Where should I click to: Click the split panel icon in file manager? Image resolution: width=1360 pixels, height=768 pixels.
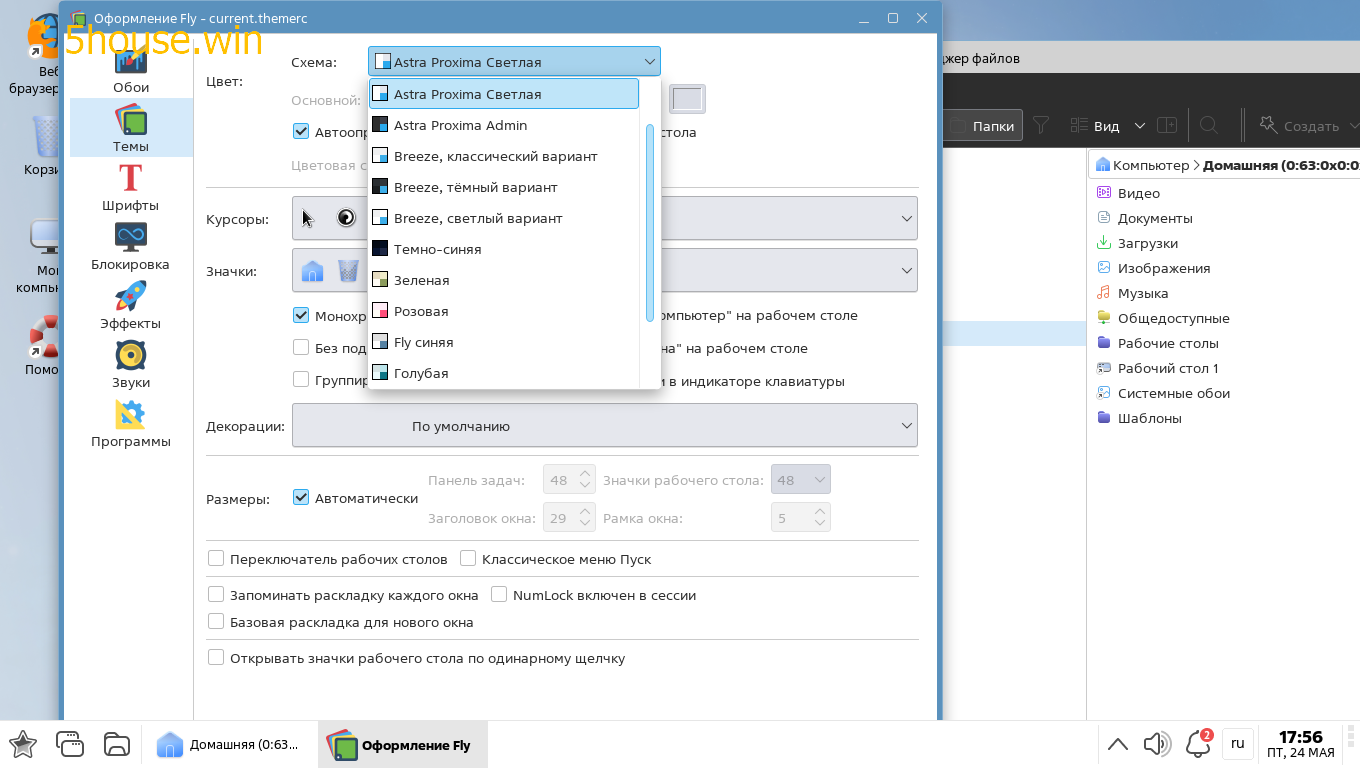coord(1166,125)
